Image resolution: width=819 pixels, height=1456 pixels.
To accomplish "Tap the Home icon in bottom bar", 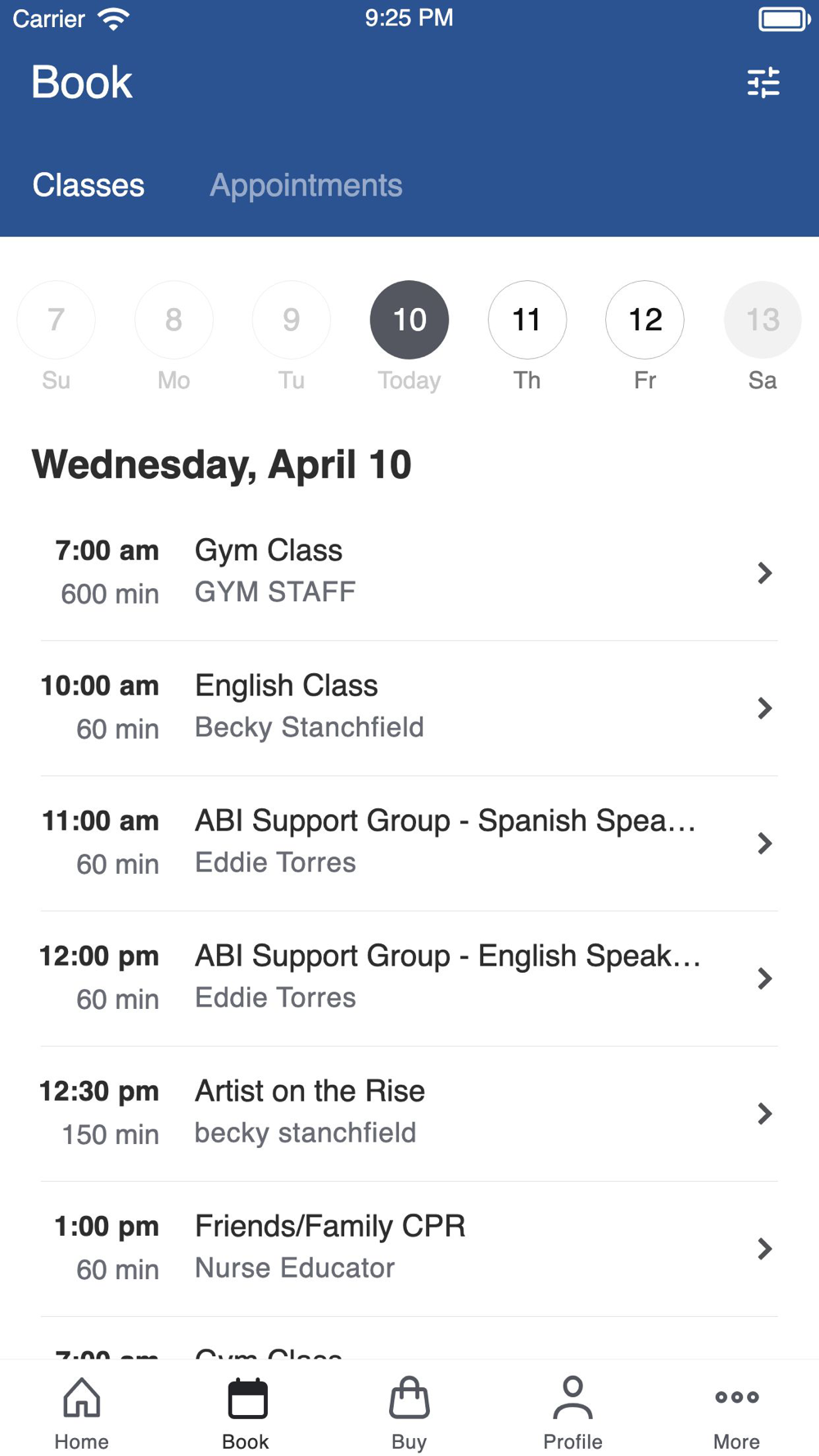I will pos(82,1398).
